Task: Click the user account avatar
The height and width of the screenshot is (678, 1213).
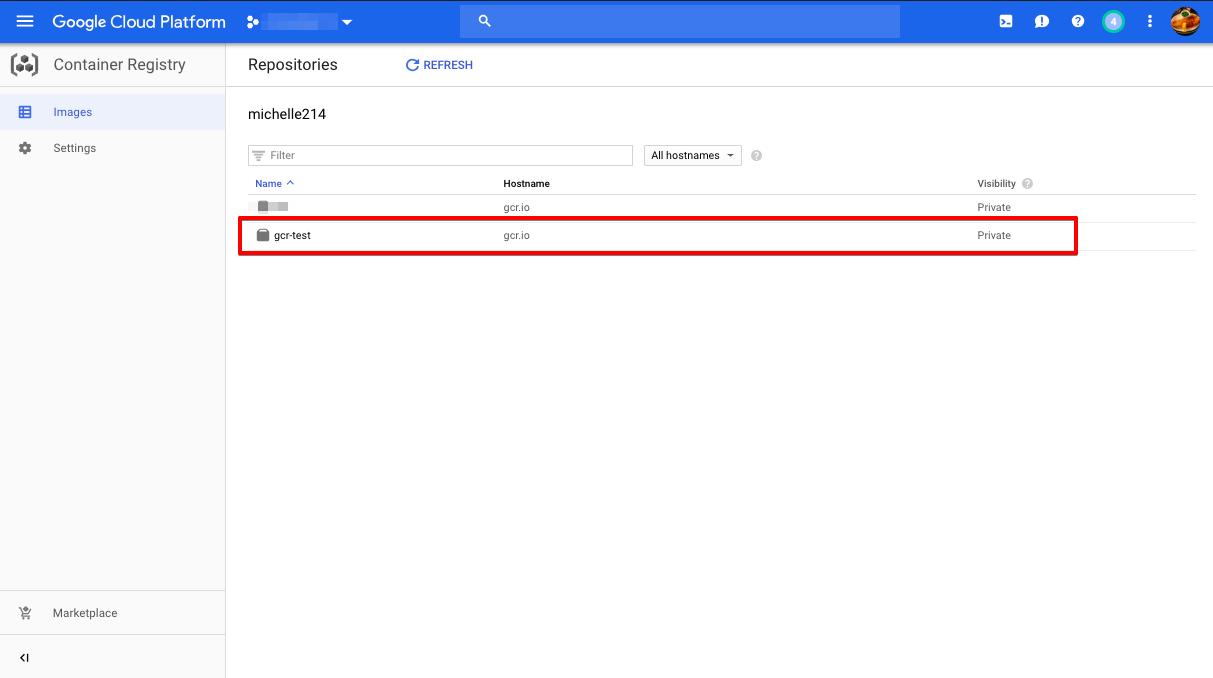Action: [x=1185, y=21]
